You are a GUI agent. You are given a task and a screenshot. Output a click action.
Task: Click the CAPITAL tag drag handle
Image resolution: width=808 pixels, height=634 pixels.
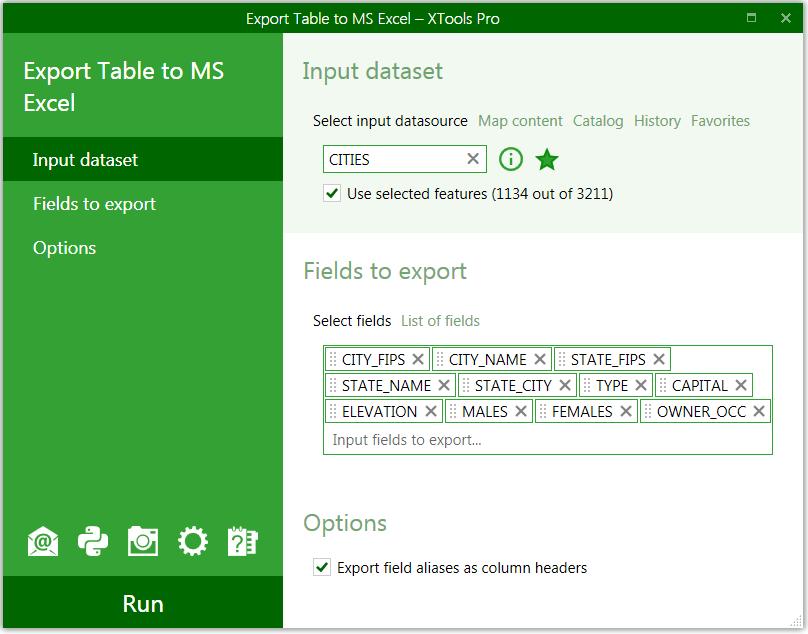coord(663,385)
